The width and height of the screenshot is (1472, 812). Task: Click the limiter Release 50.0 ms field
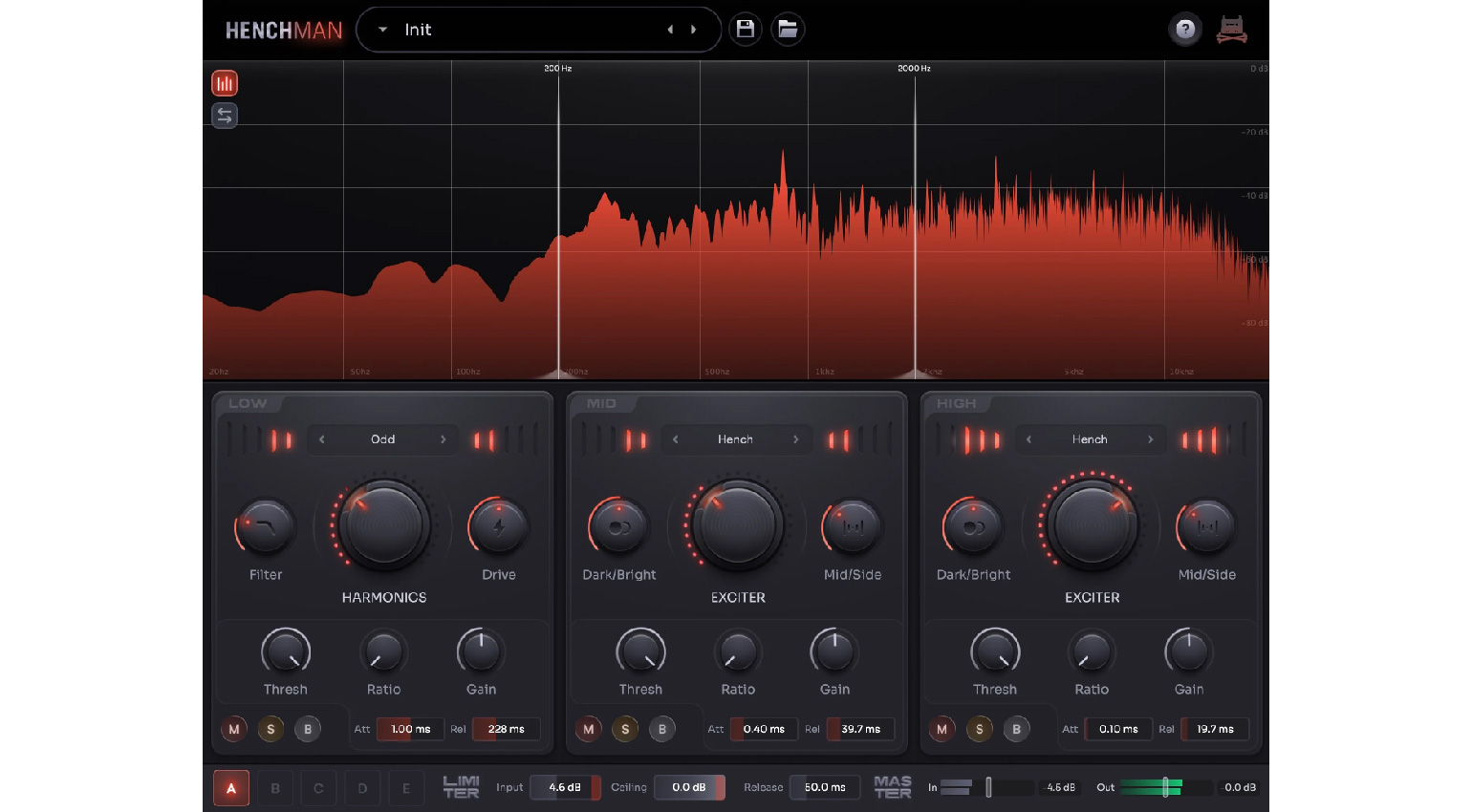click(x=824, y=787)
